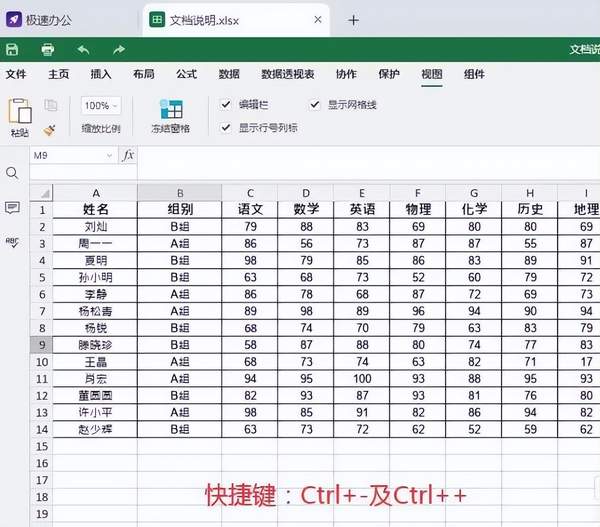Switch to the 保护 tab
The height and width of the screenshot is (527, 600).
(x=389, y=74)
